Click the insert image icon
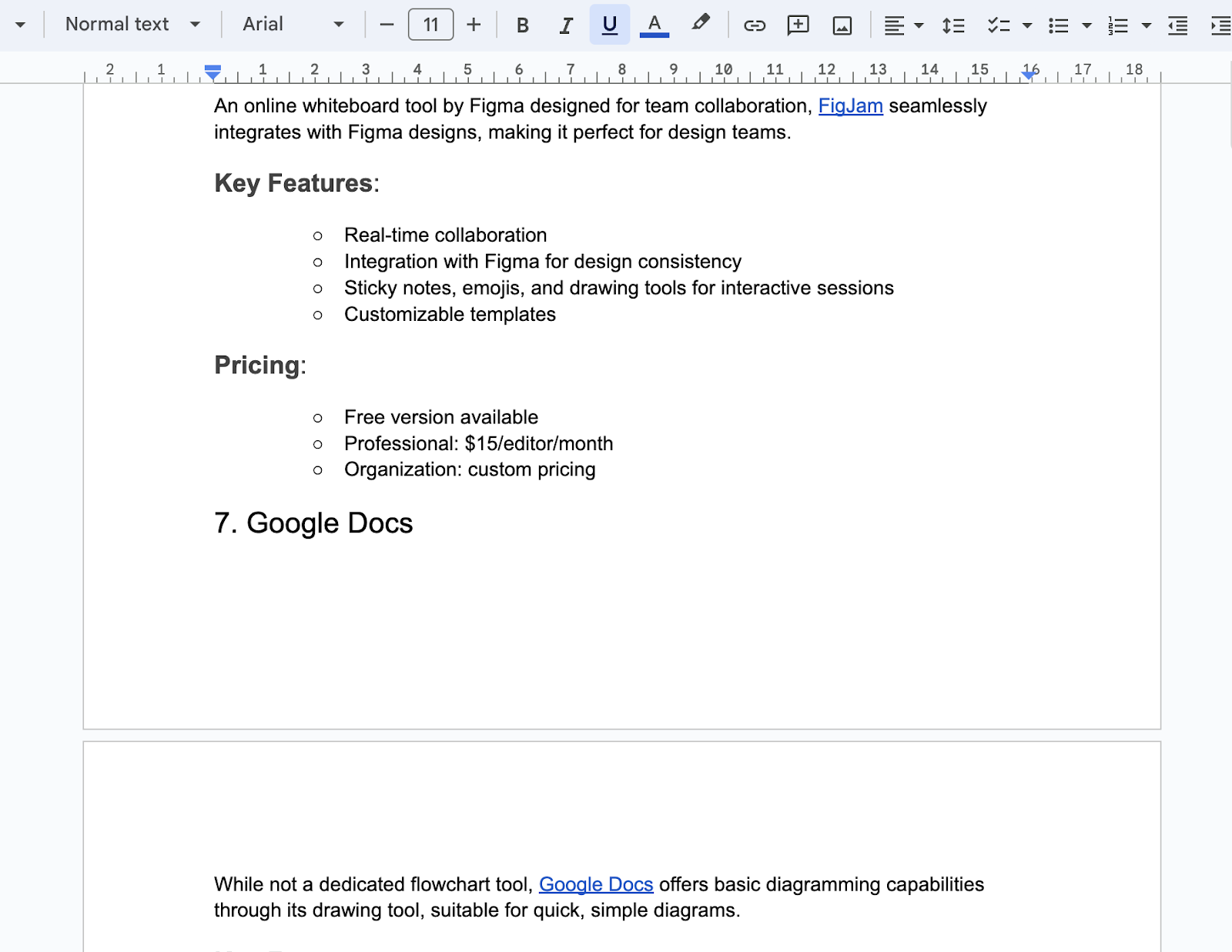Screen dimensions: 1232x952 842,25
